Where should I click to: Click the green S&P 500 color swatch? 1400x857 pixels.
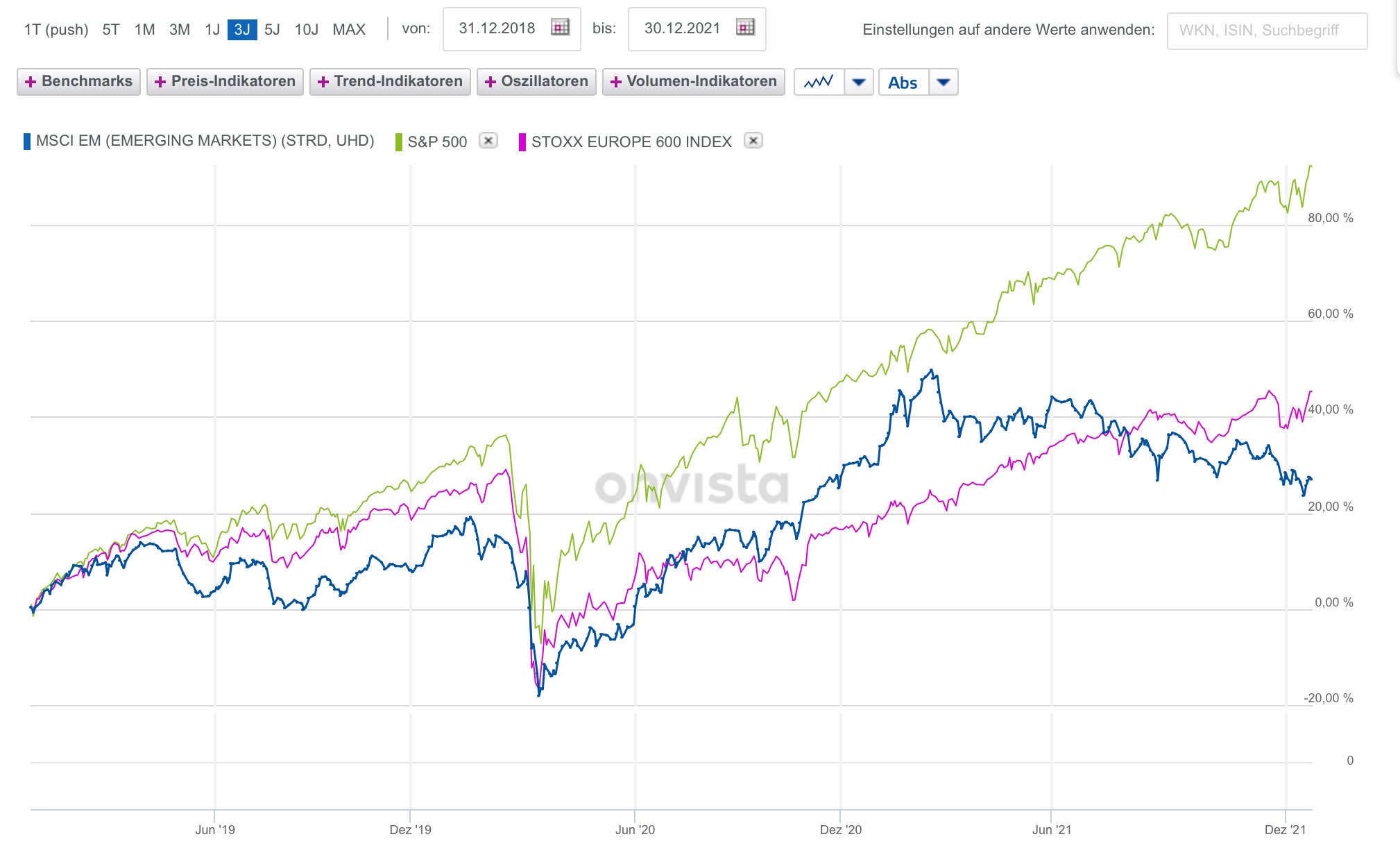point(399,142)
